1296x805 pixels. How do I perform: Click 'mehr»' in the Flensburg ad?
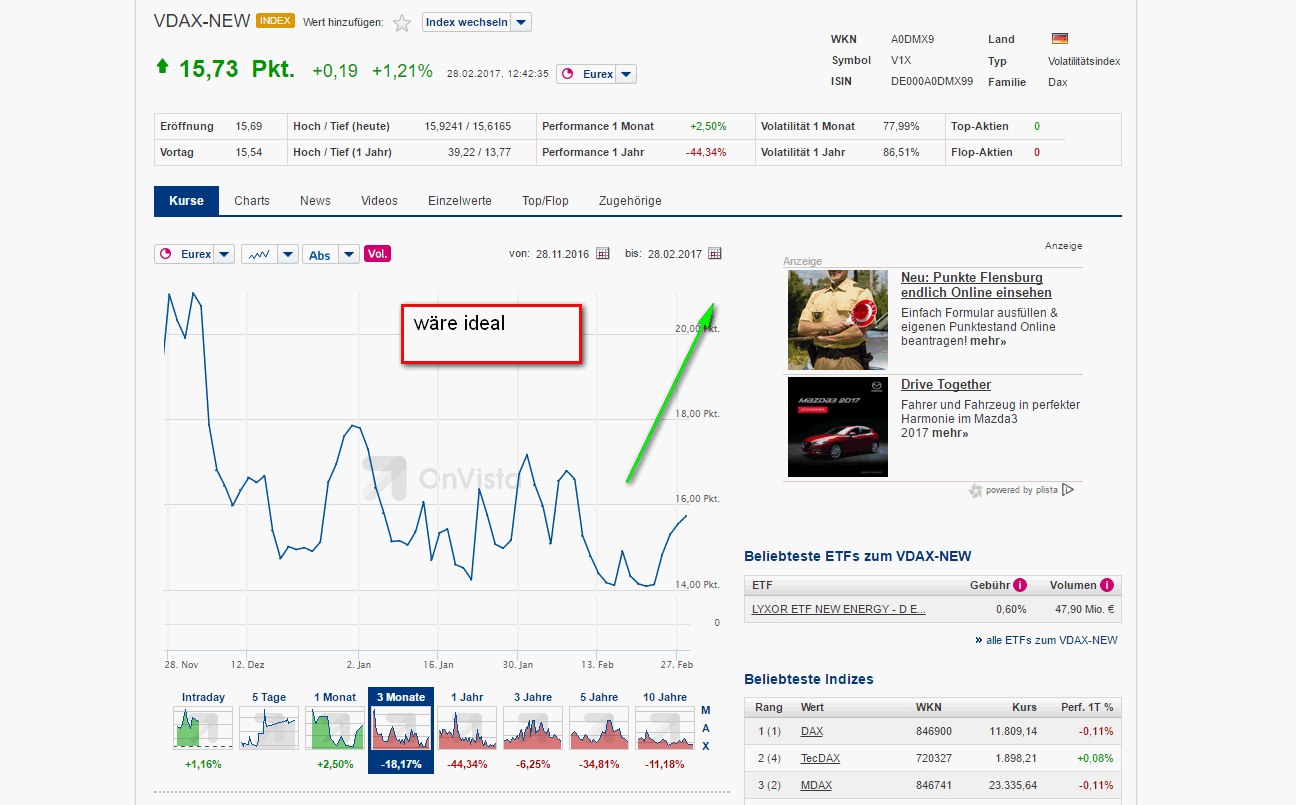(988, 341)
